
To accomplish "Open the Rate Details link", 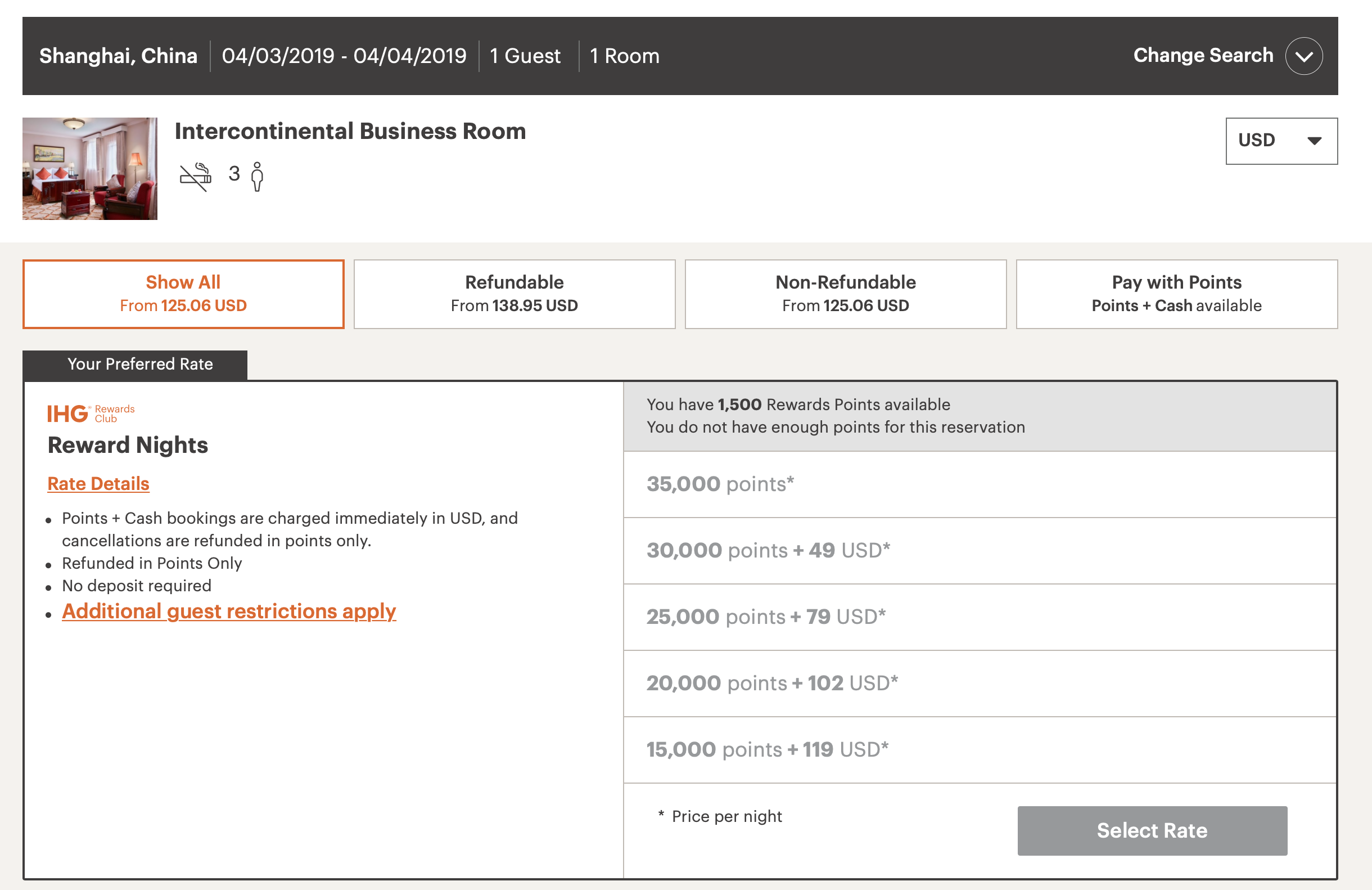I will point(98,483).
